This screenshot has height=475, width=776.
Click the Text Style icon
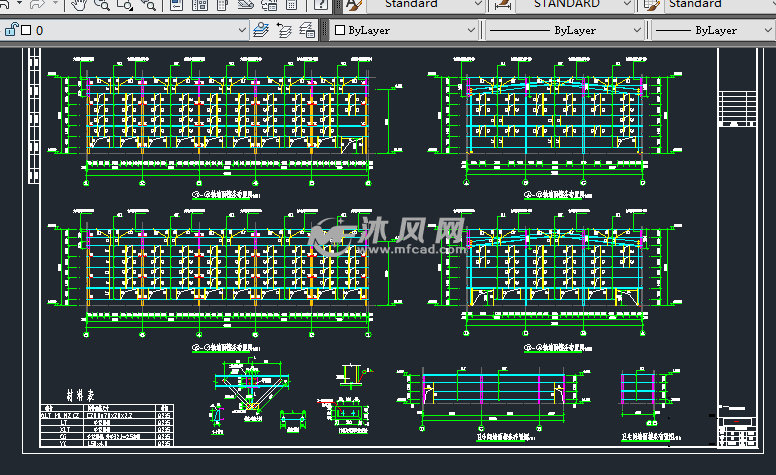353,5
